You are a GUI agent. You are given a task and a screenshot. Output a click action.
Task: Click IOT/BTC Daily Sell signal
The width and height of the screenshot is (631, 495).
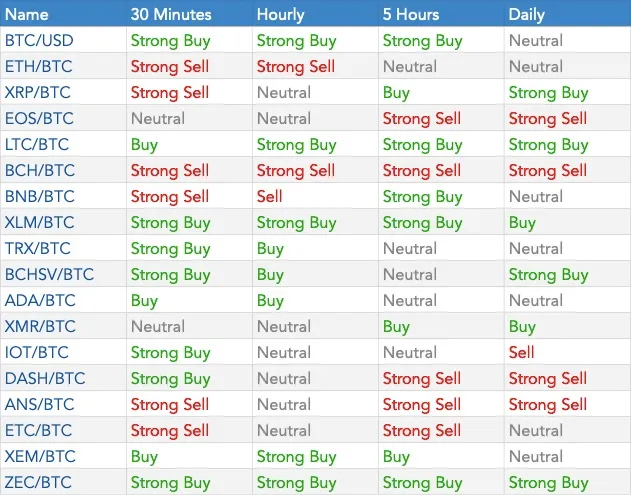pos(521,353)
